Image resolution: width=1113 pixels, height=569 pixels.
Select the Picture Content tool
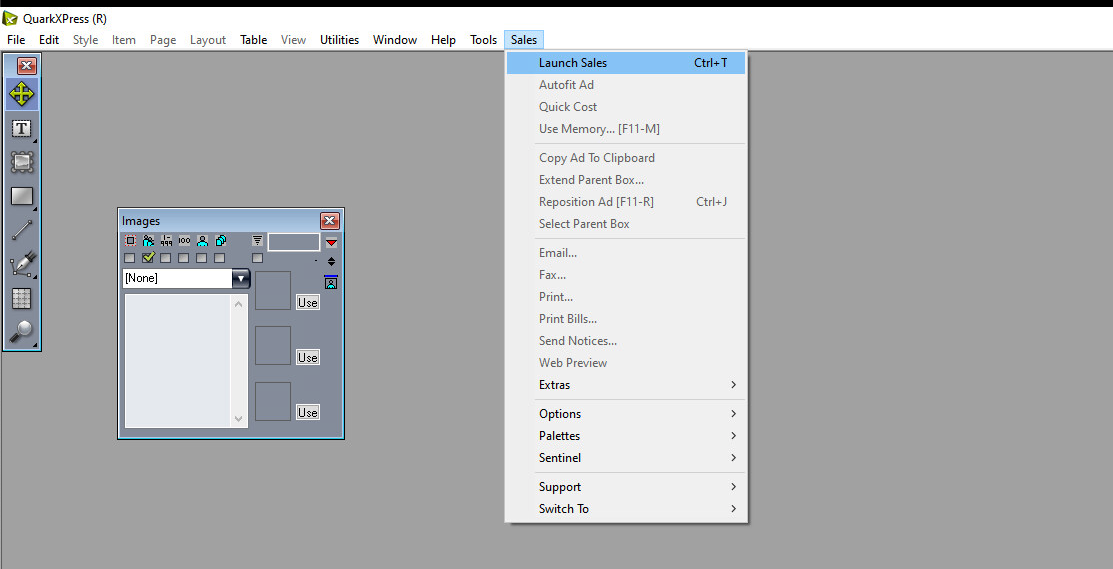click(x=22, y=162)
